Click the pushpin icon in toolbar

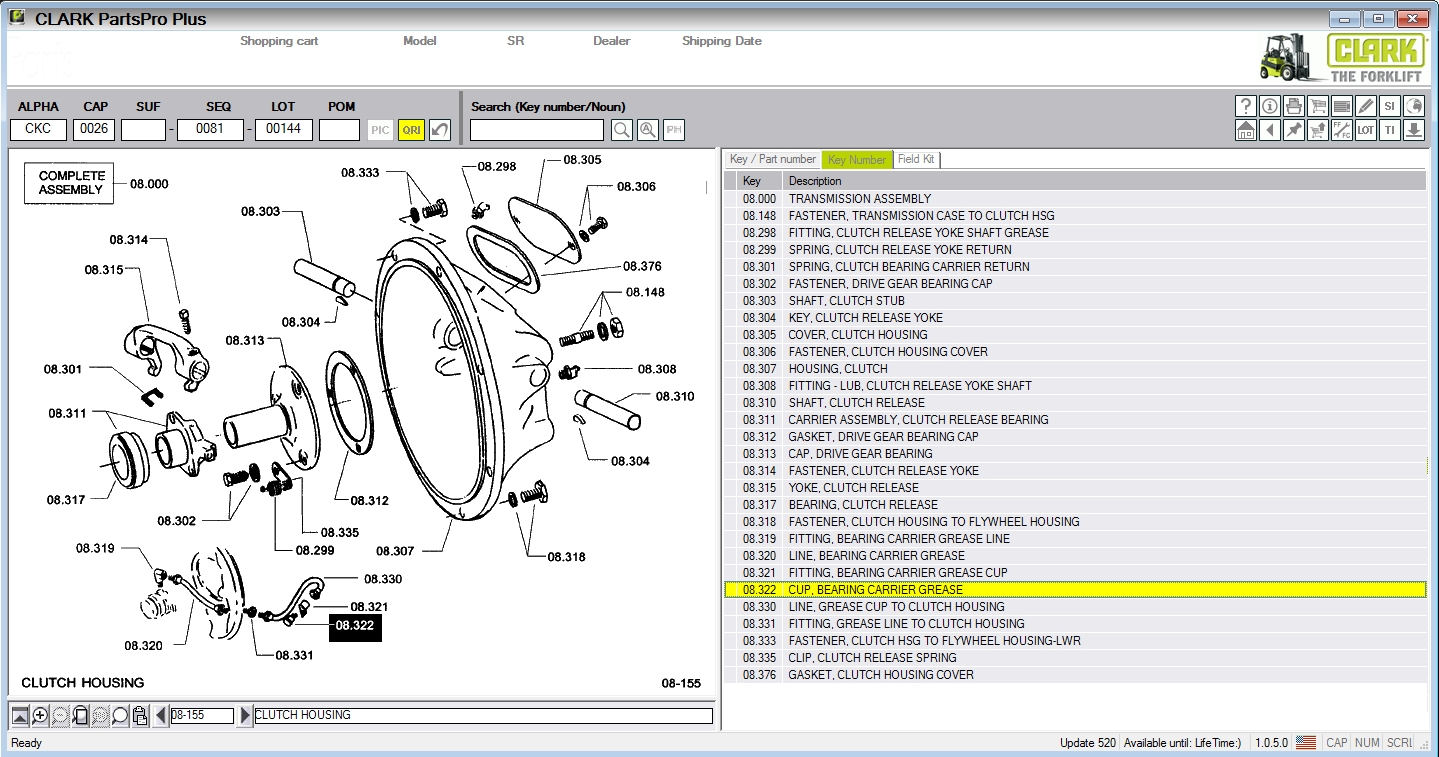click(x=1293, y=130)
